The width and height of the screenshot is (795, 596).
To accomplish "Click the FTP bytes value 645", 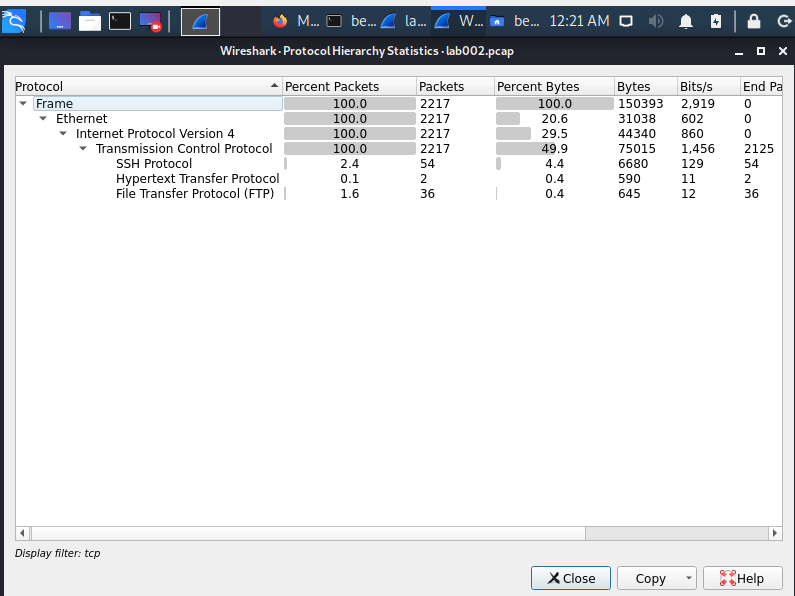I will (629, 194).
